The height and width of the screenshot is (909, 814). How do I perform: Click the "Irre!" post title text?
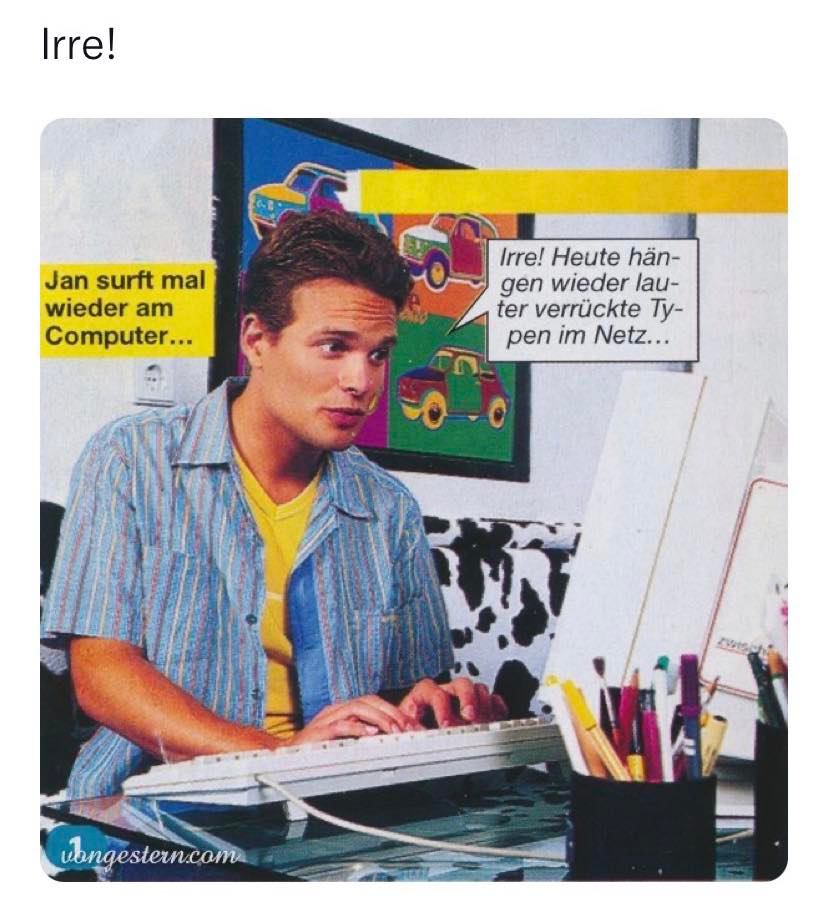point(78,45)
